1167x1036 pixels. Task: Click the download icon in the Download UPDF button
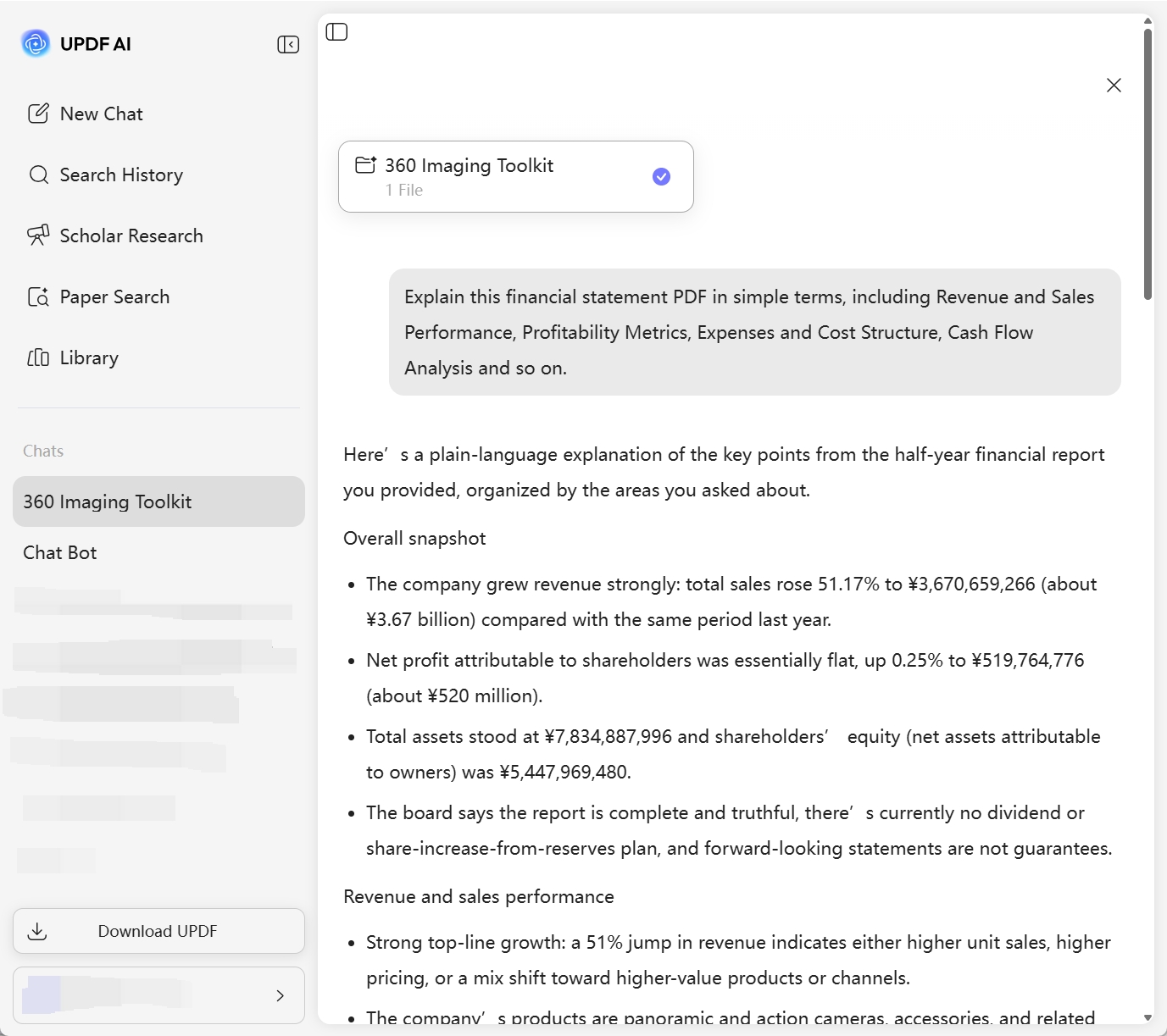pos(38,930)
